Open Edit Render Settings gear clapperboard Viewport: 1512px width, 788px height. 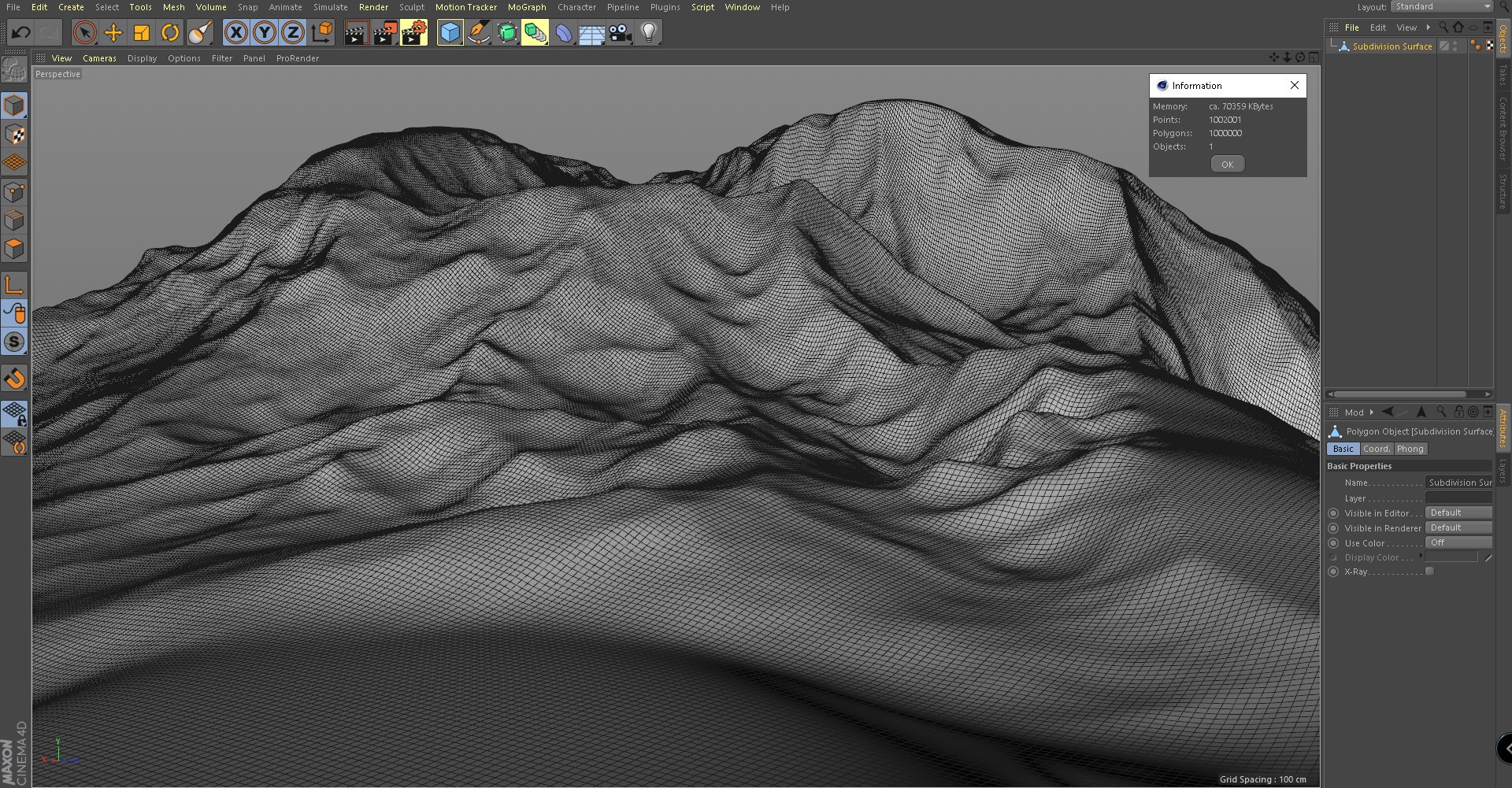coord(414,32)
